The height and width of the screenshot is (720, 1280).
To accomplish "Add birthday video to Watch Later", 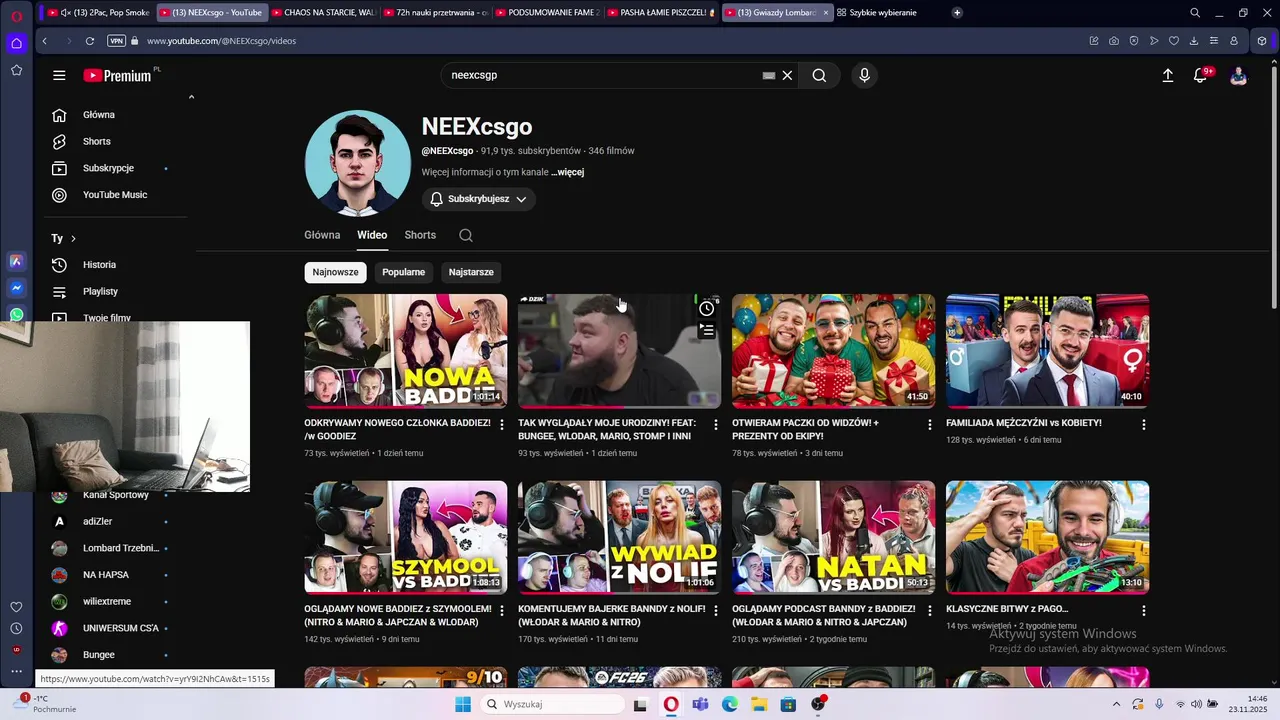I will point(707,308).
